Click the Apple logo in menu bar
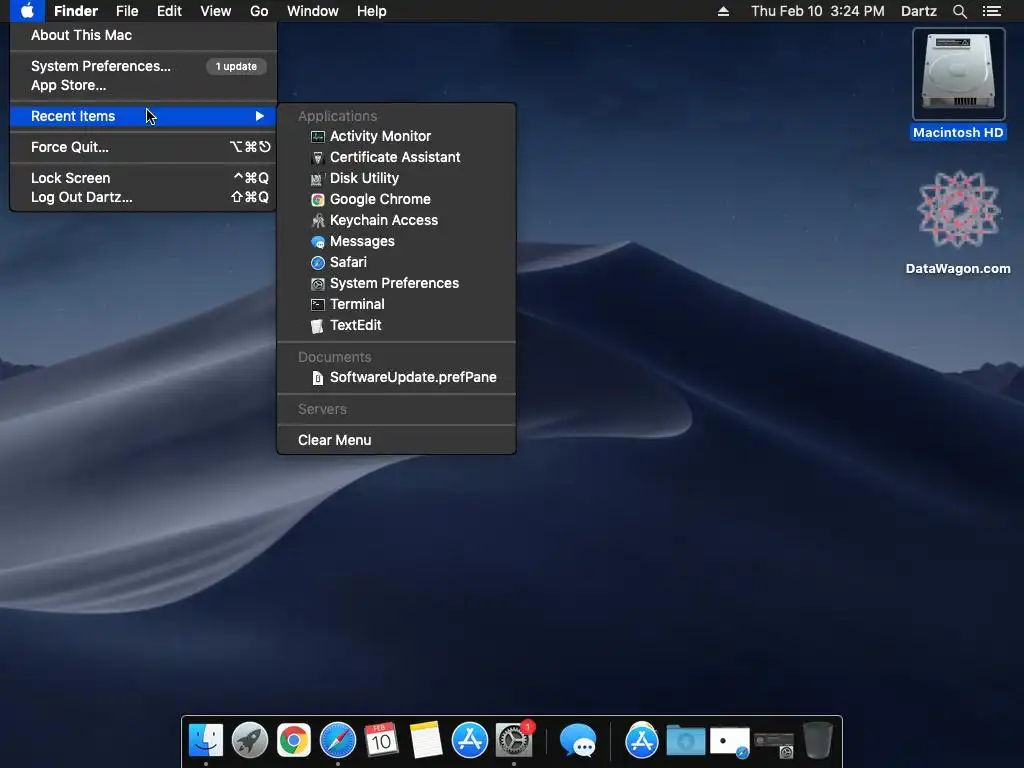This screenshot has width=1024, height=768. coord(27,11)
